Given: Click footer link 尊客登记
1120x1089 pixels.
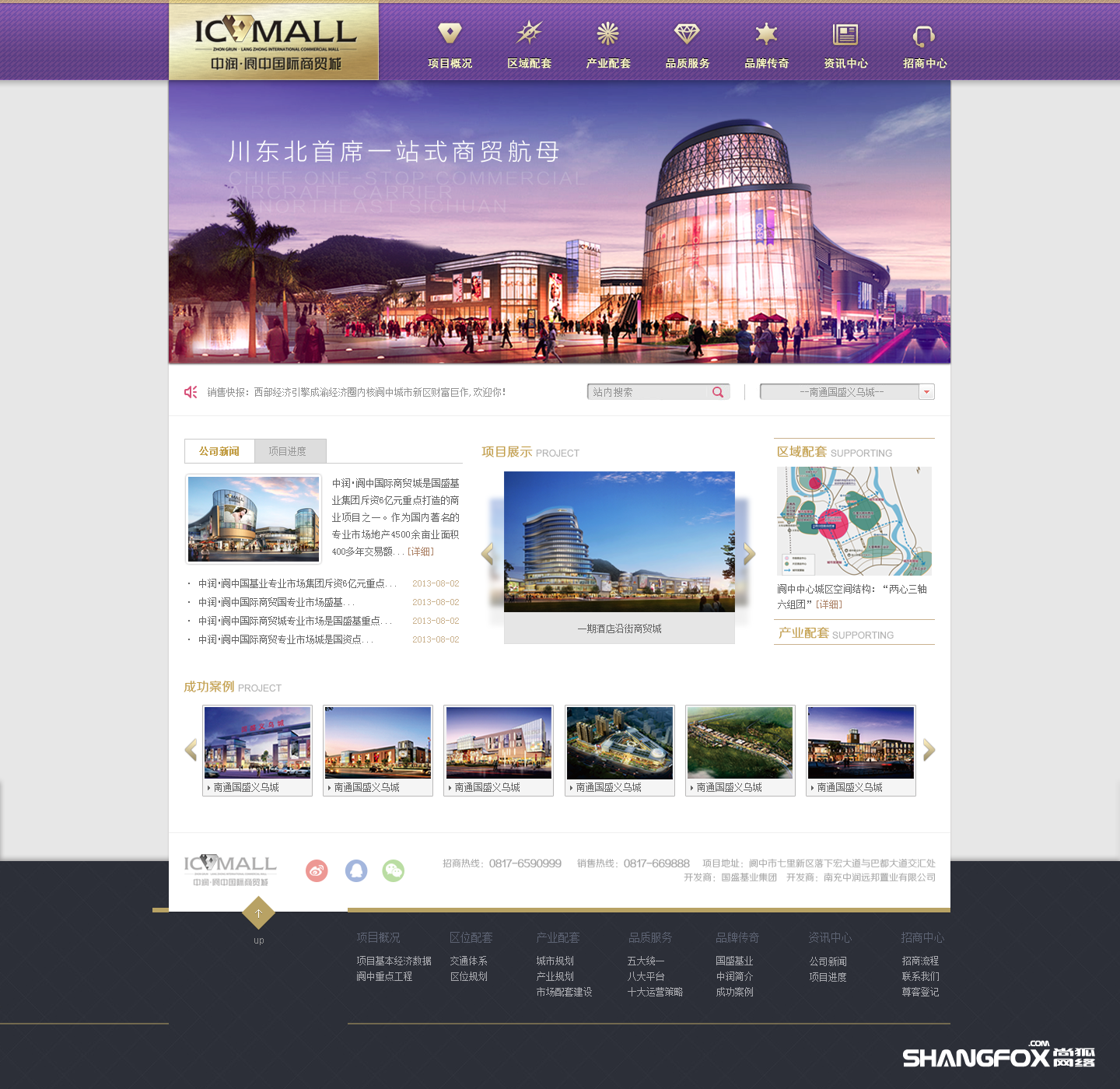Looking at the screenshot, I should pos(921,992).
